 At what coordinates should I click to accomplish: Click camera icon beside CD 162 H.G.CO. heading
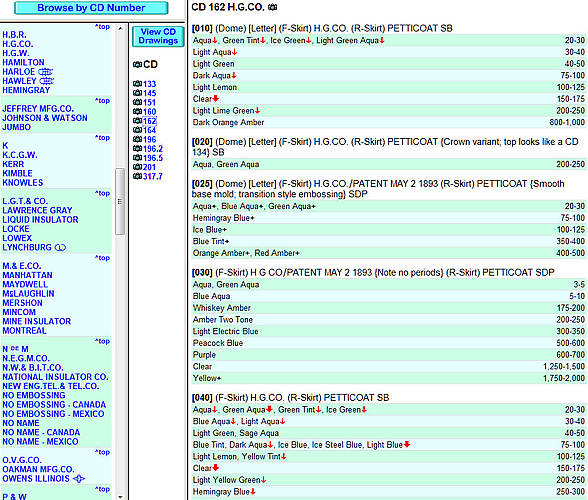[x=273, y=7]
